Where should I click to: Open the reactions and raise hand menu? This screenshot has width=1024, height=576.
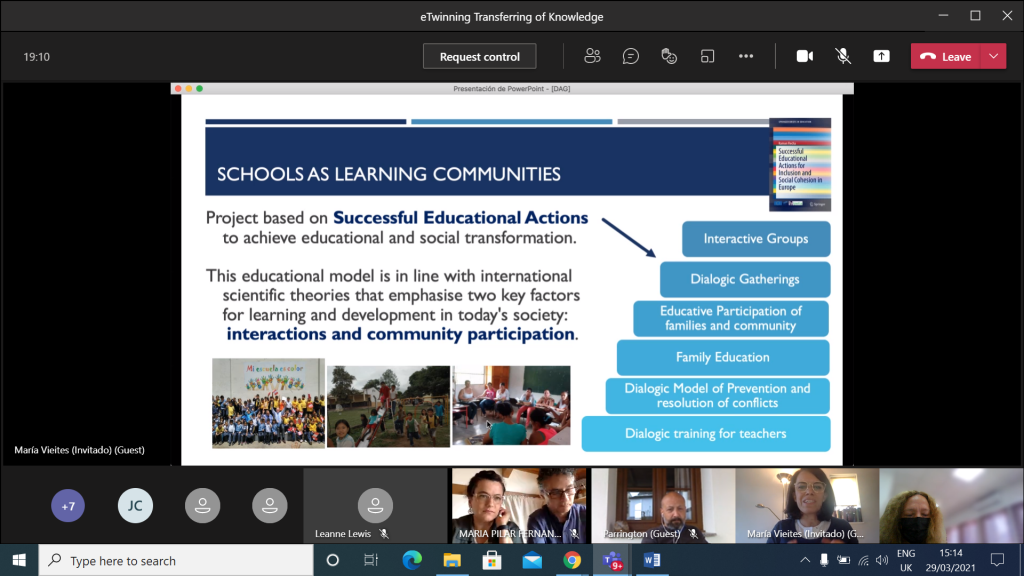pos(669,56)
